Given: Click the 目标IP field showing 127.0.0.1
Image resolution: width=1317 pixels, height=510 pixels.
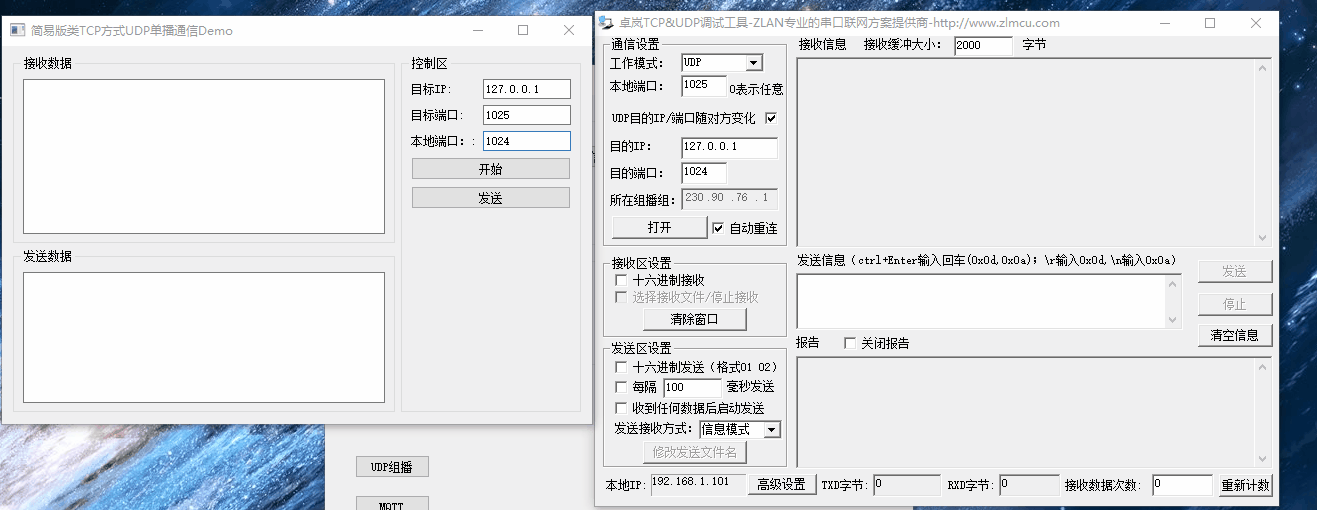Looking at the screenshot, I should coord(526,89).
